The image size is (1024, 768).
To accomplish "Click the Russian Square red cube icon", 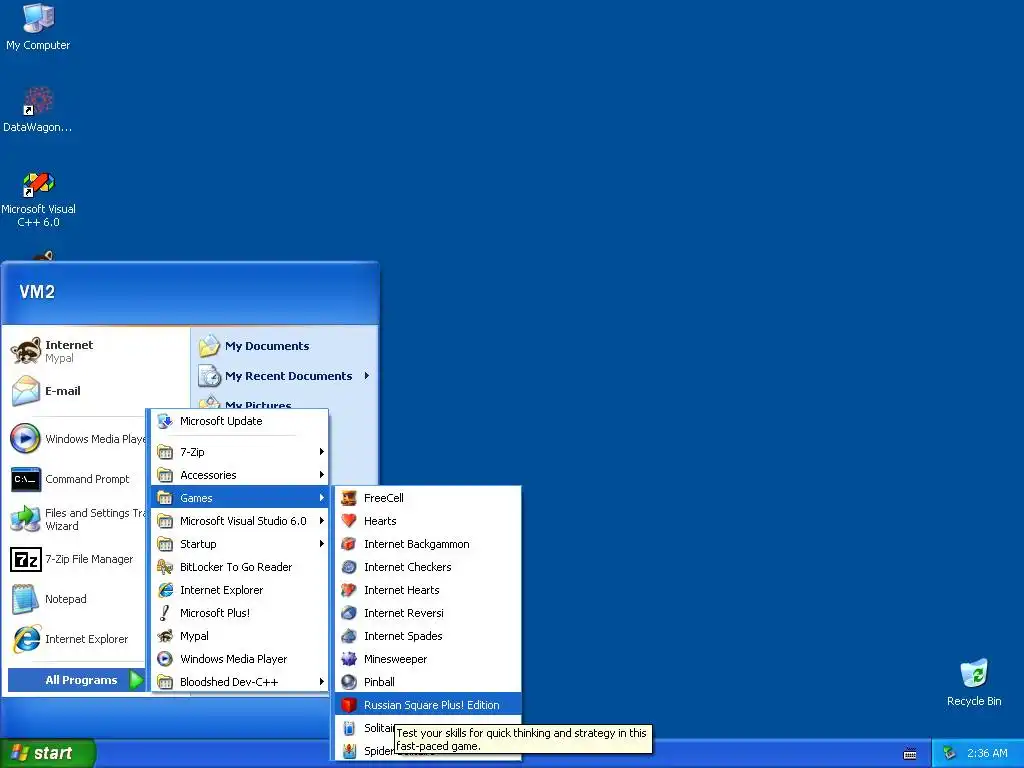I will click(x=349, y=705).
